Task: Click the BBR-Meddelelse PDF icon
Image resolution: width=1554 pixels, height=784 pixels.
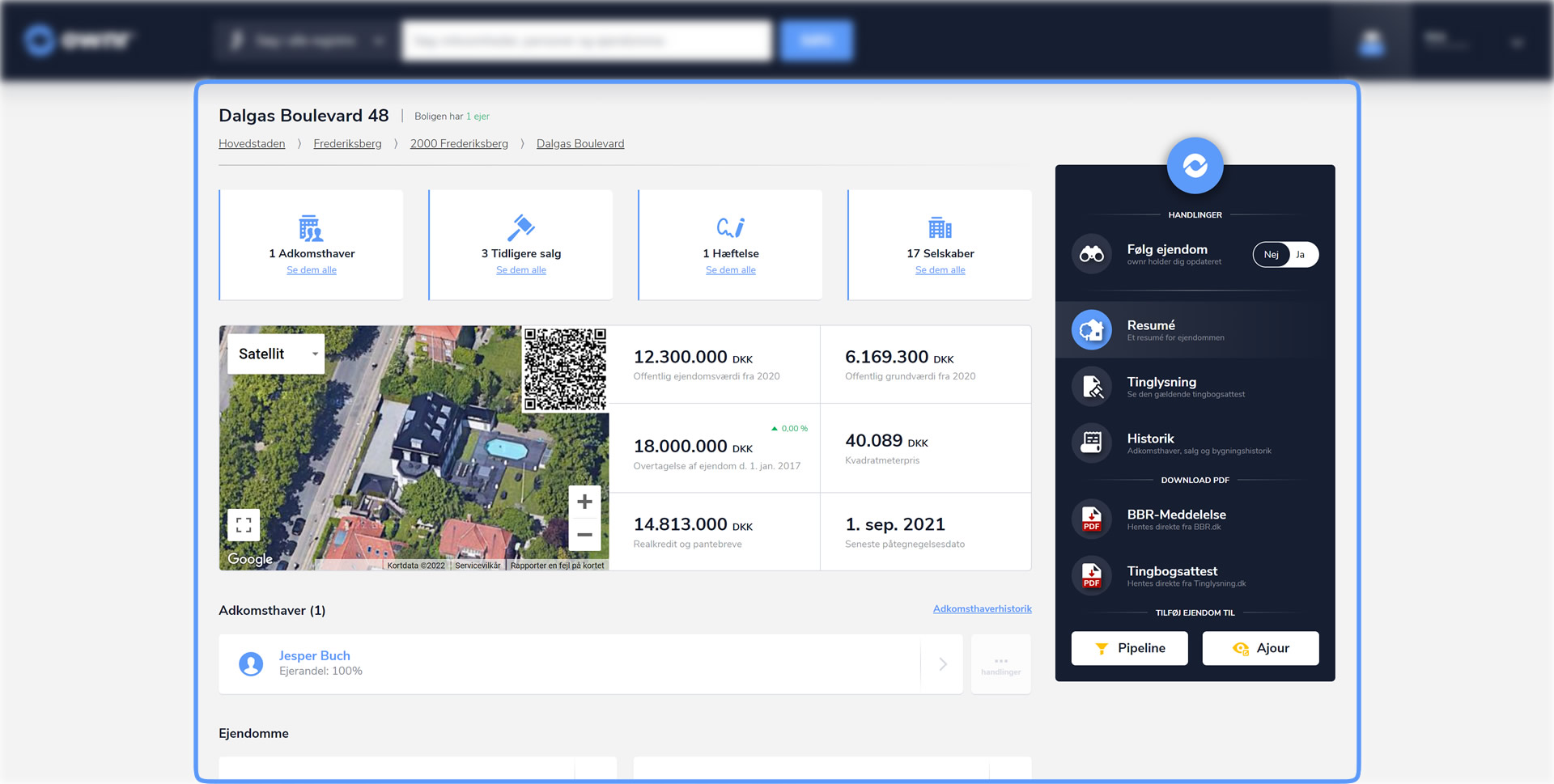Action: (x=1091, y=519)
